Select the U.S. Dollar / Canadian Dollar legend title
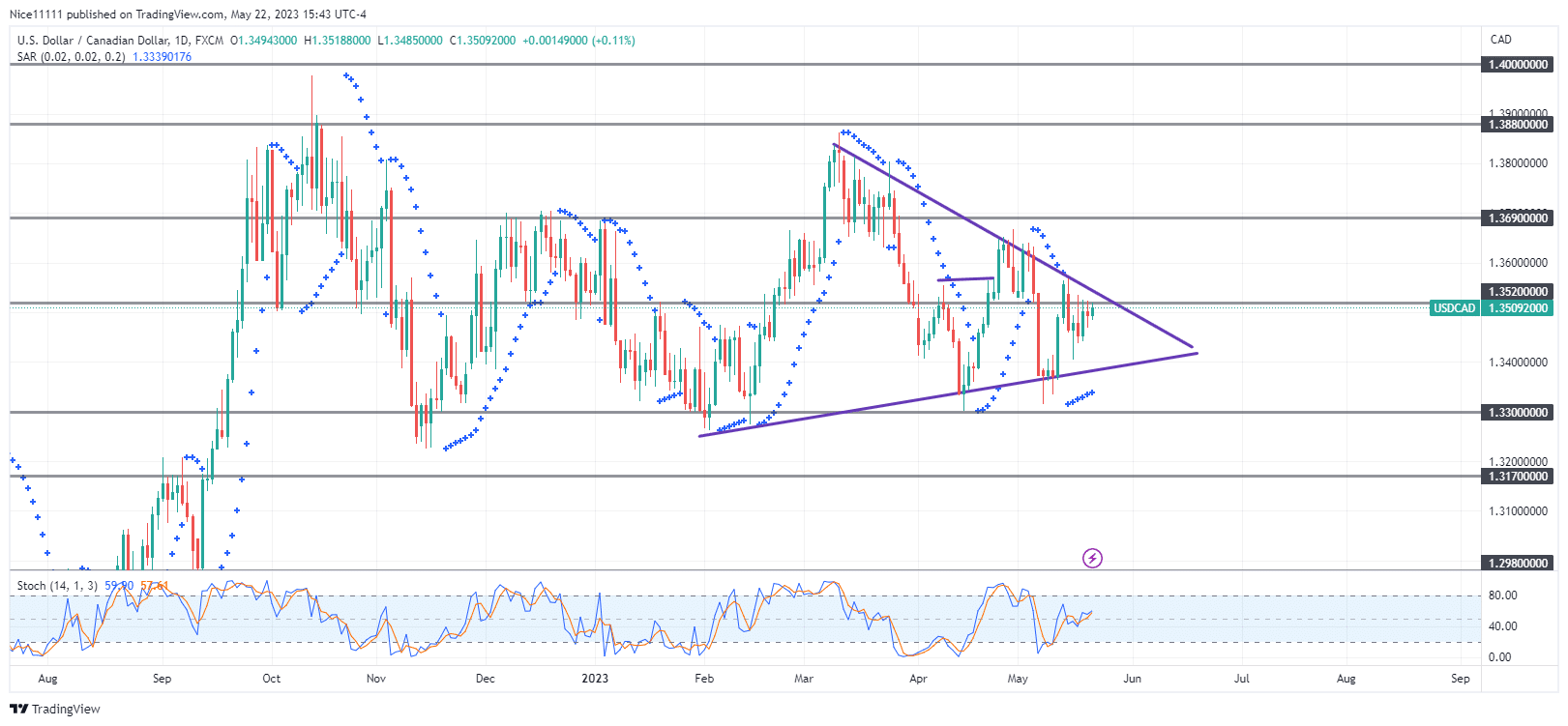 [120, 41]
